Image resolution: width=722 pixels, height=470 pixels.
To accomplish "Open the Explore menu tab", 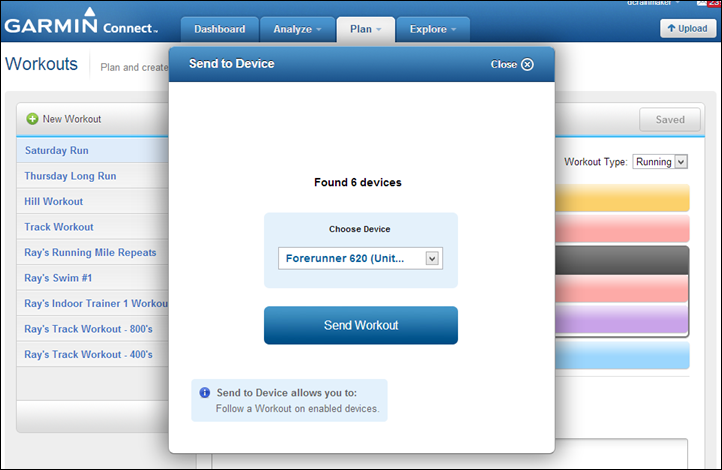I will coord(433,29).
